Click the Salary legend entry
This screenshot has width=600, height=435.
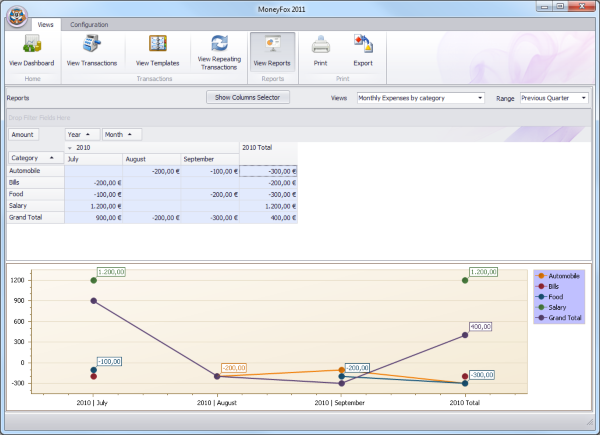(551, 307)
